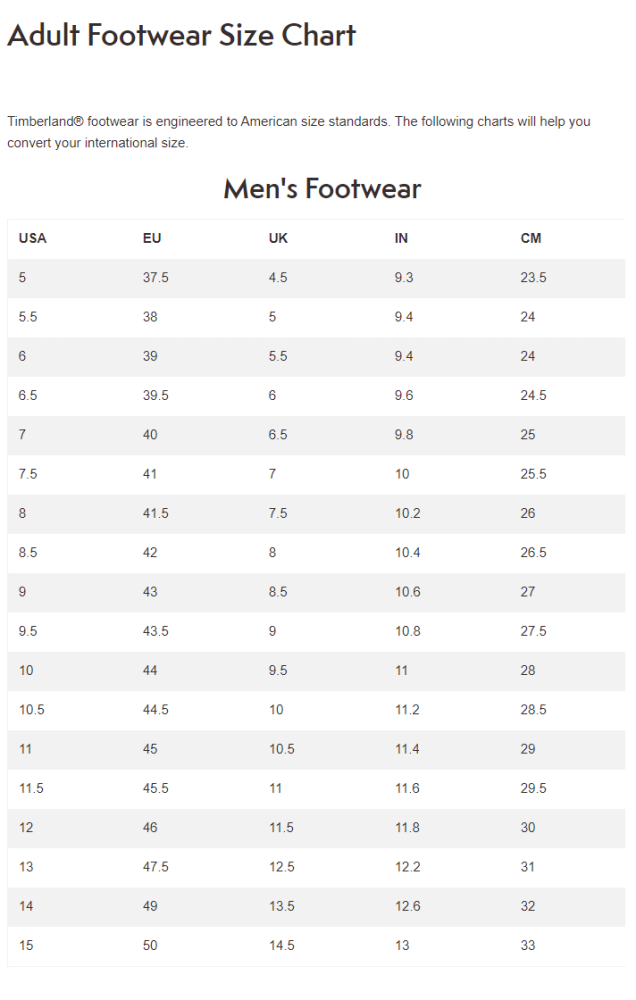Click EU size 47.5 cell
Screen dimensions: 636x1000
coord(155,867)
